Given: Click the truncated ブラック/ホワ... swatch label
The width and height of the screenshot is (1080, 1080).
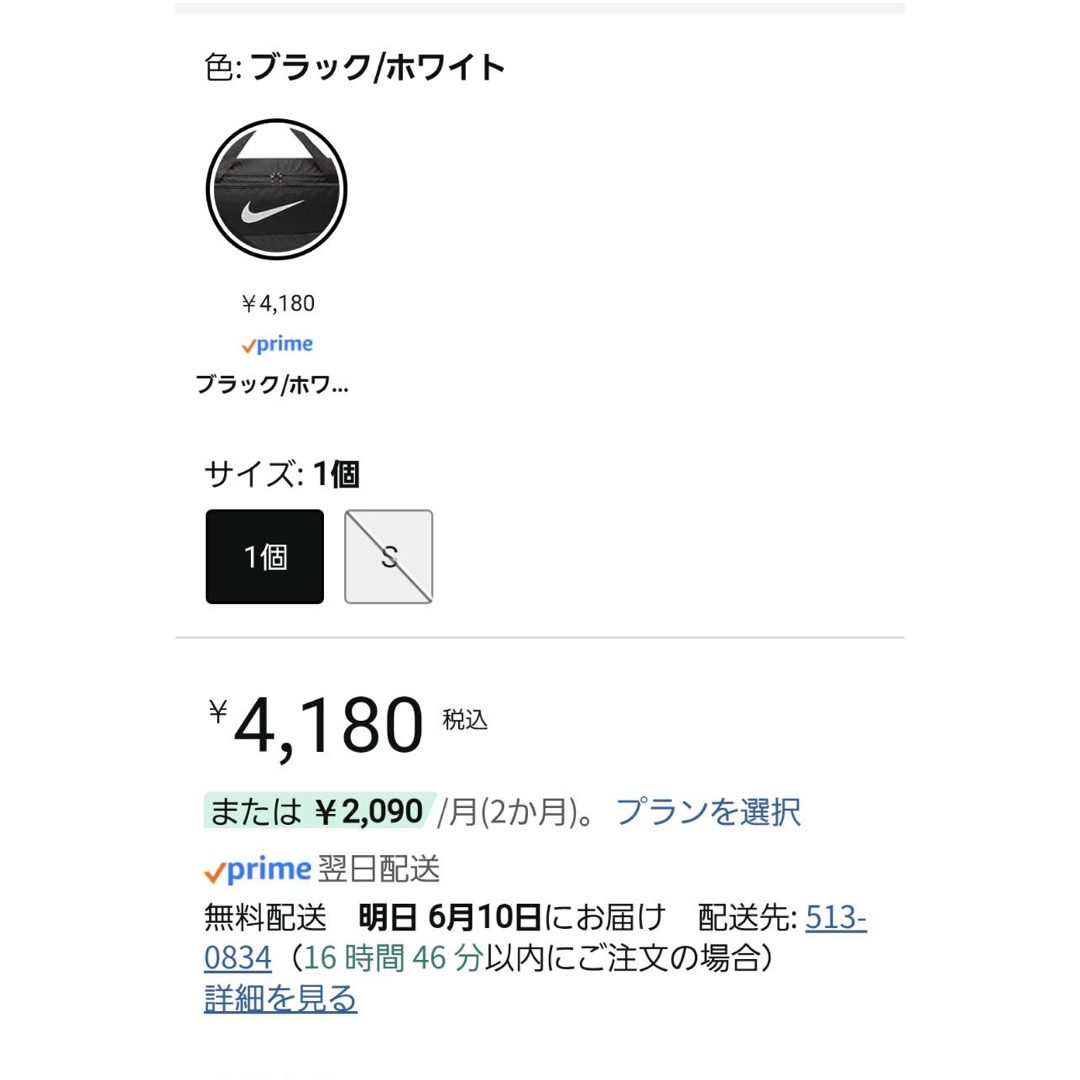Looking at the screenshot, I should pos(272,384).
